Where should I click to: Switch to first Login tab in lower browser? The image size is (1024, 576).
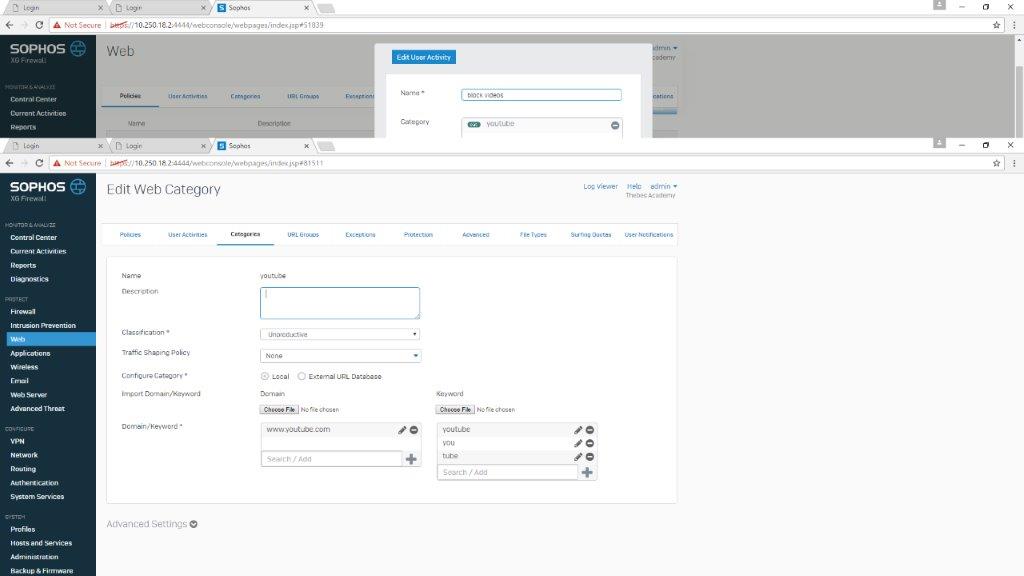click(56, 146)
